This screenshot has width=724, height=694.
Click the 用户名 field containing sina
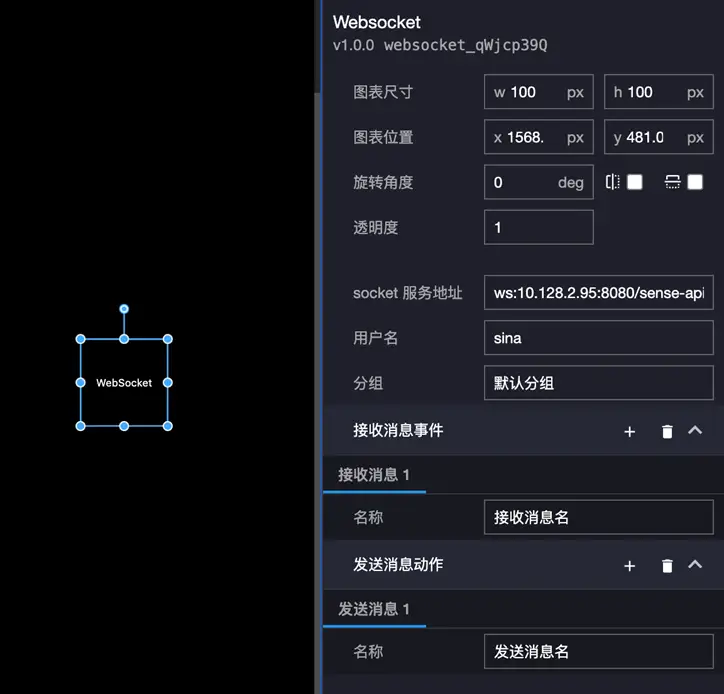598,338
